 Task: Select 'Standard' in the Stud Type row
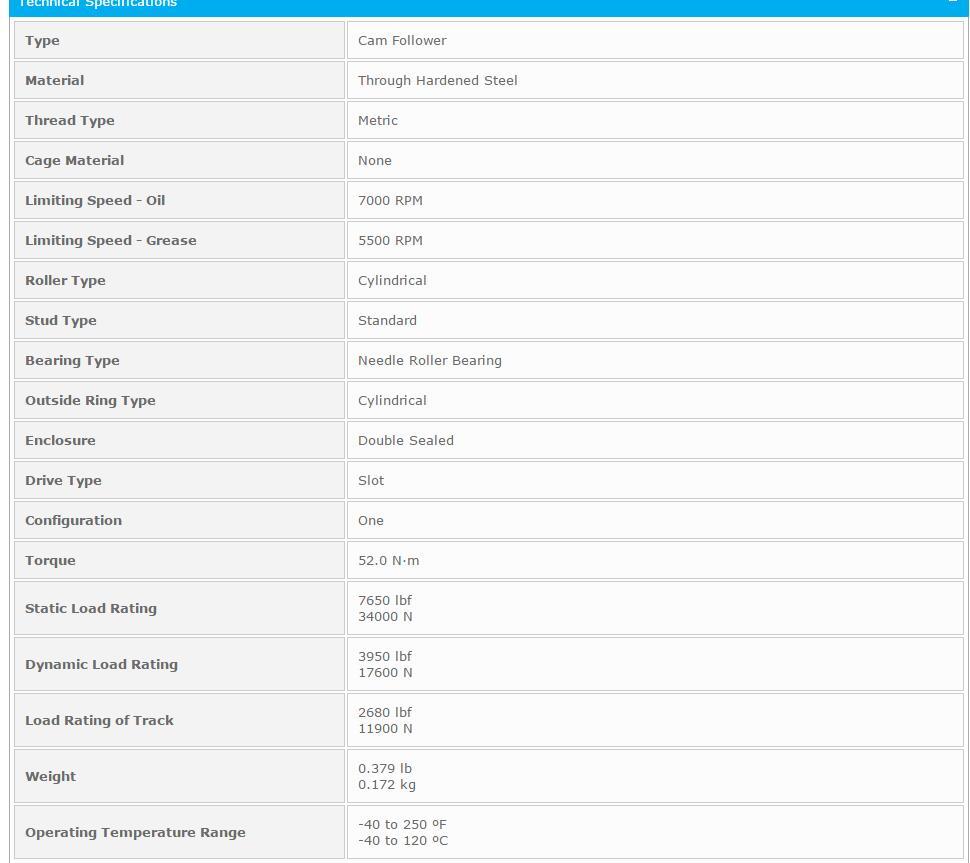(387, 320)
